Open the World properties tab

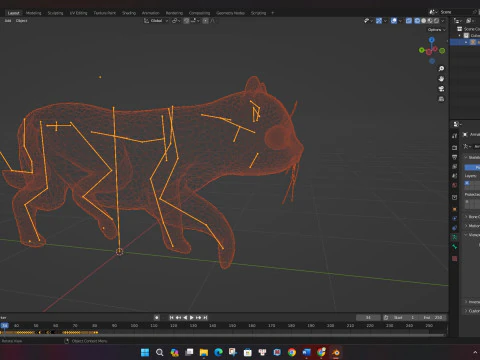click(455, 185)
